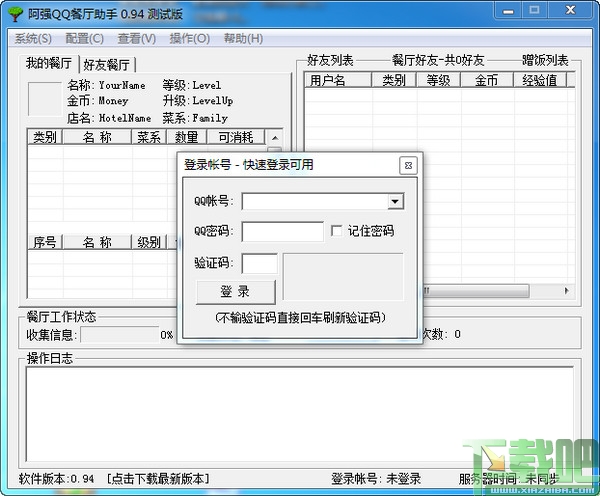
Task: Click the friend list horizontal scrollbar thumb
Action: pyautogui.click(x=476, y=291)
